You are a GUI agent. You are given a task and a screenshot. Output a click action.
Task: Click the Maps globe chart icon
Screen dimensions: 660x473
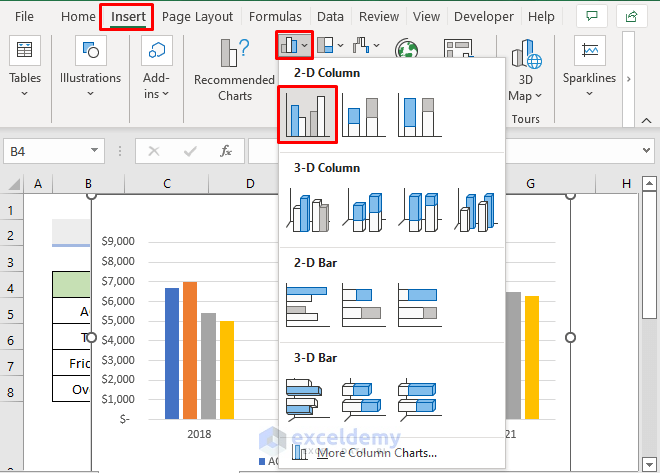click(406, 49)
